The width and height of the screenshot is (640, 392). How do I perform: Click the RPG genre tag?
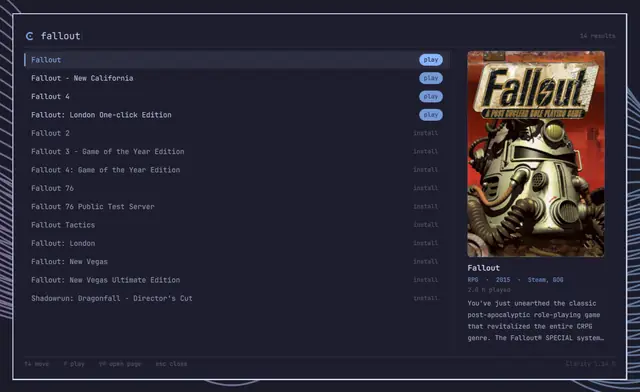click(473, 280)
